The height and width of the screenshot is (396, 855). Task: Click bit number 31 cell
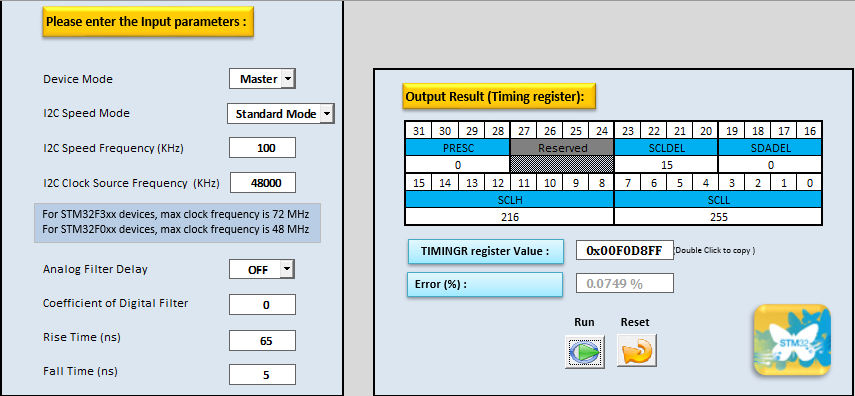[418, 131]
